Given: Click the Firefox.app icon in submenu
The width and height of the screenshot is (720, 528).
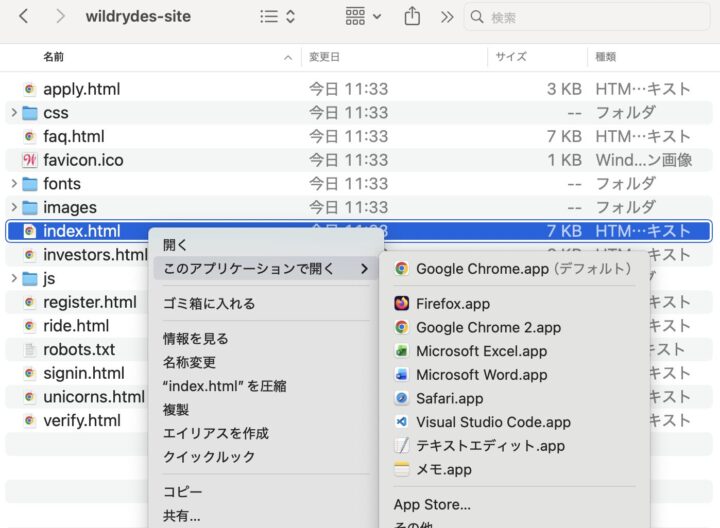Looking at the screenshot, I should pos(401,303).
